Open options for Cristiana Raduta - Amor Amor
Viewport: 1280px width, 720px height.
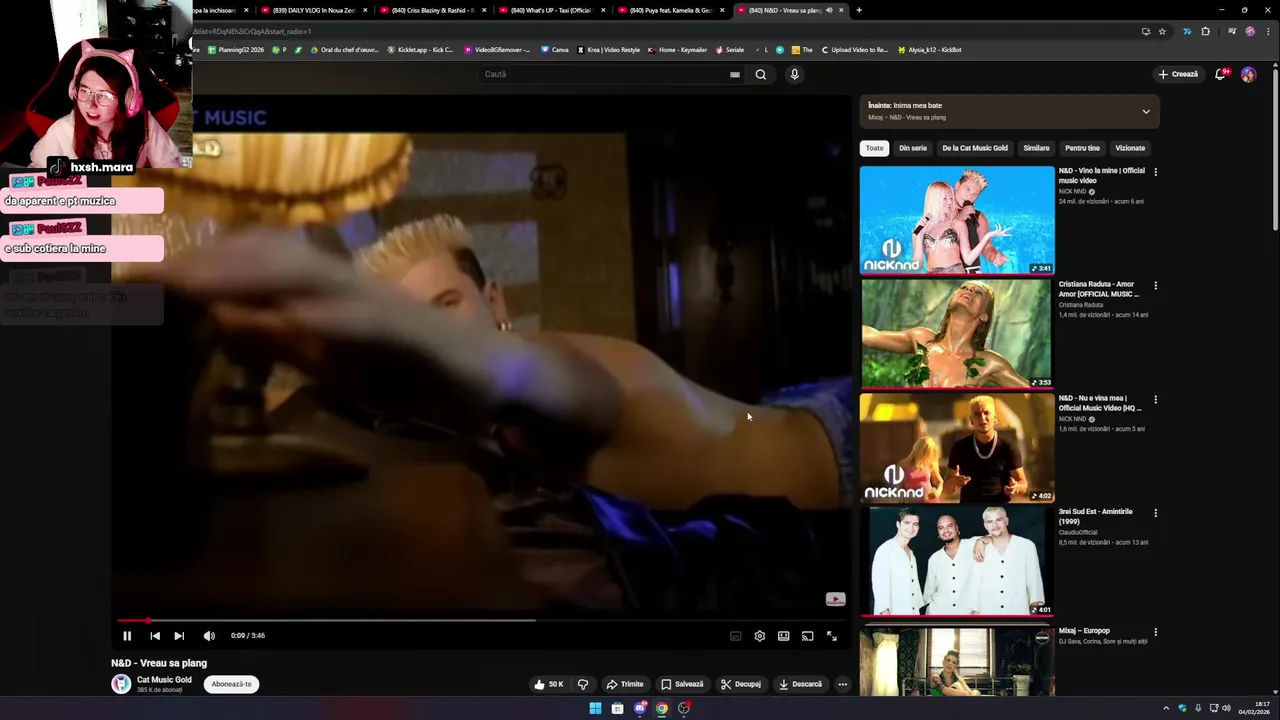click(1156, 286)
